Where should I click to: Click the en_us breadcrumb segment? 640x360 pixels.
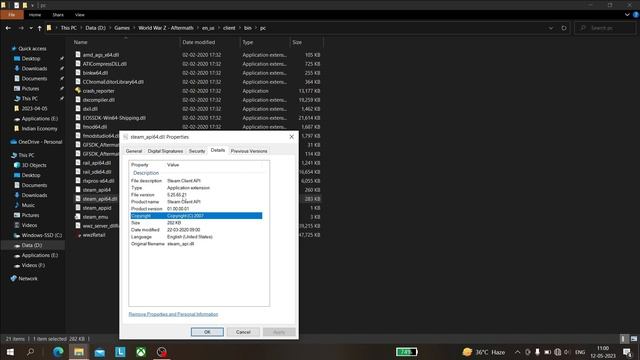click(x=208, y=28)
